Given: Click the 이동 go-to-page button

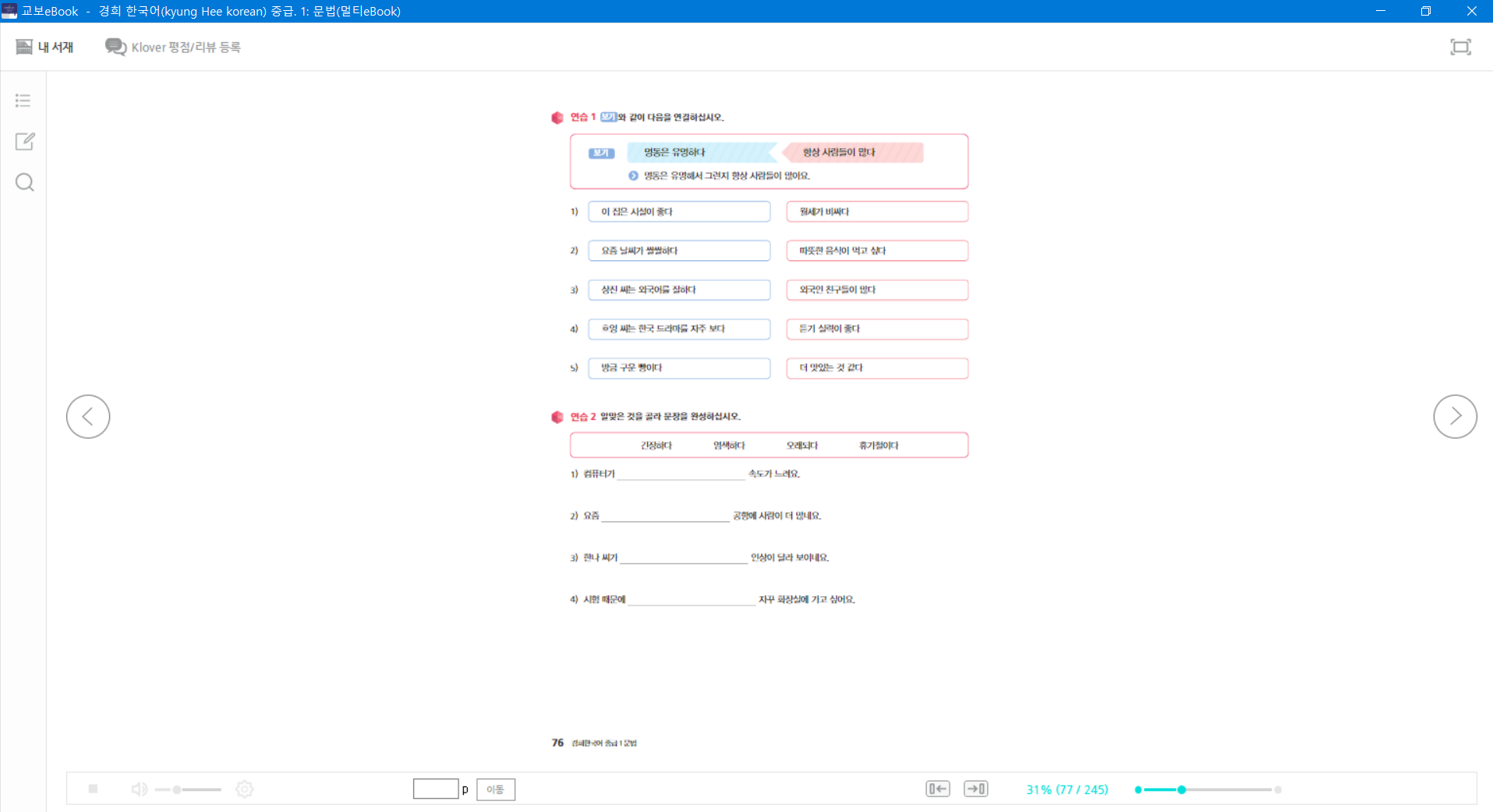Looking at the screenshot, I should [495, 789].
